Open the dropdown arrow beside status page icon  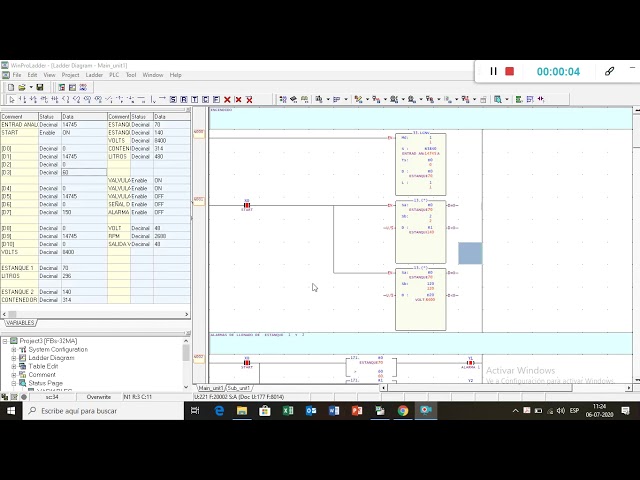[x=507, y=99]
